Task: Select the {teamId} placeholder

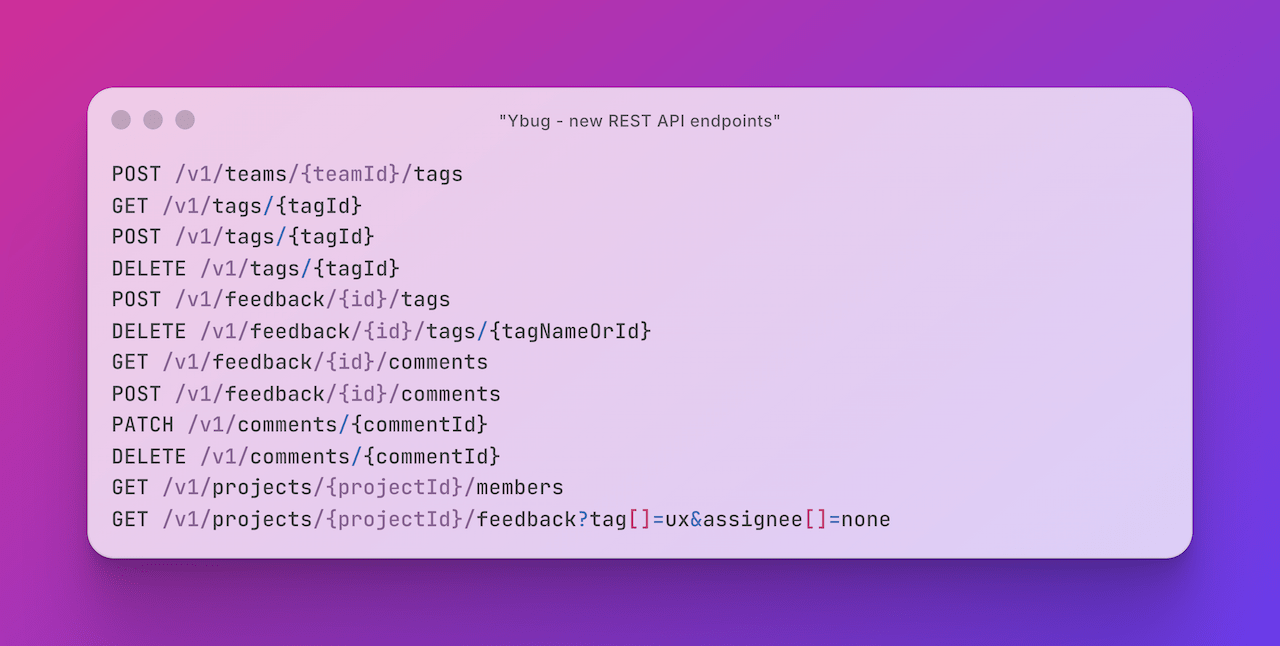Action: (x=351, y=174)
